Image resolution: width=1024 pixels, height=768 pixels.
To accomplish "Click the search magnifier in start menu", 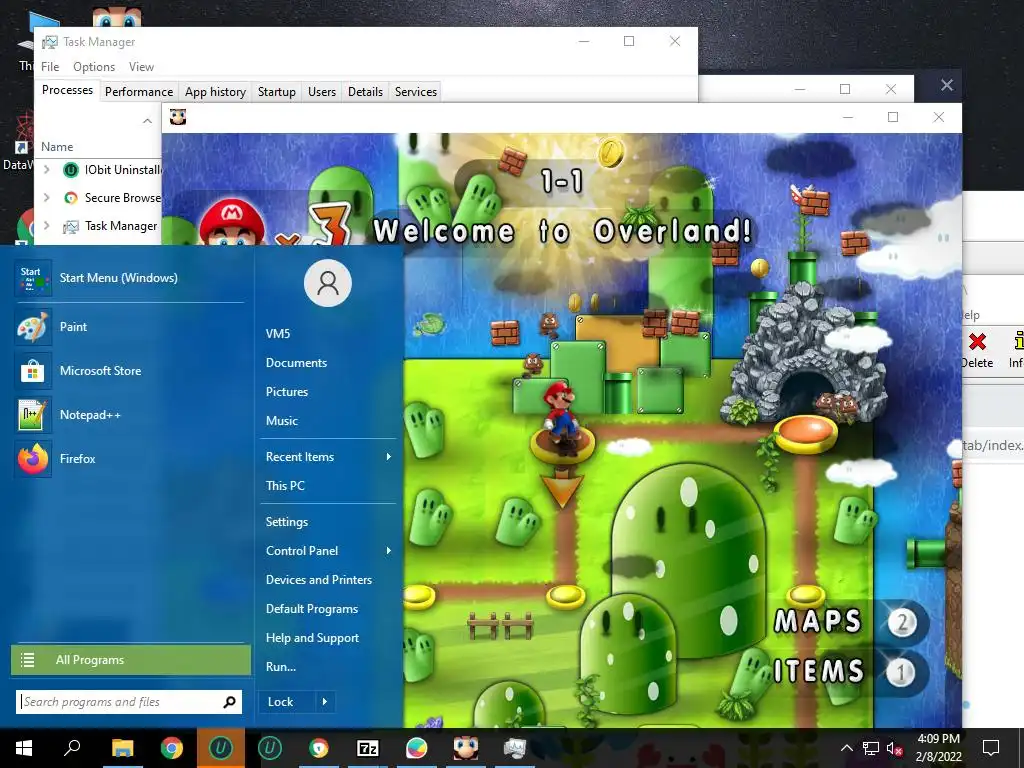I will [x=229, y=702].
